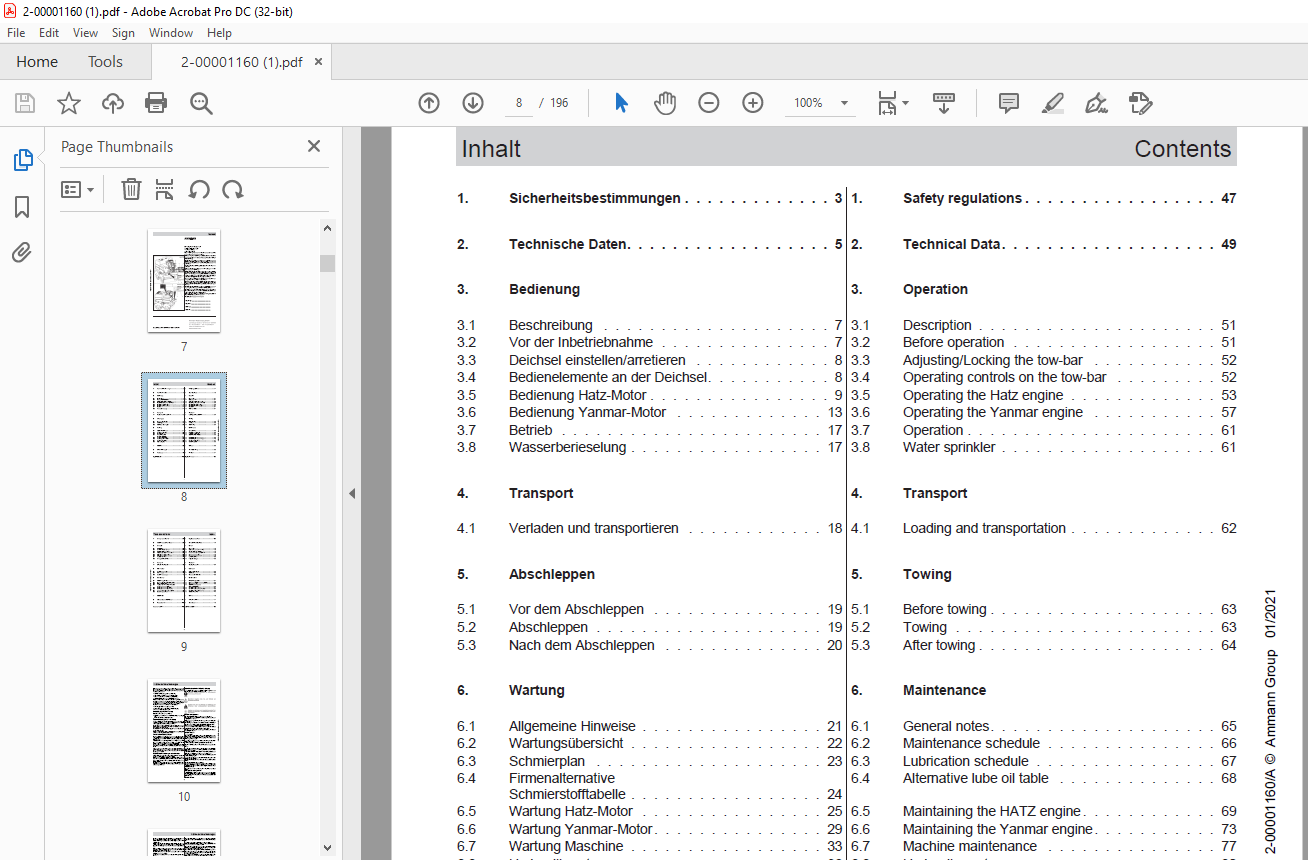This screenshot has width=1308, height=860.
Task: Click thumbnail panel scroll up arrow
Action: tap(328, 228)
